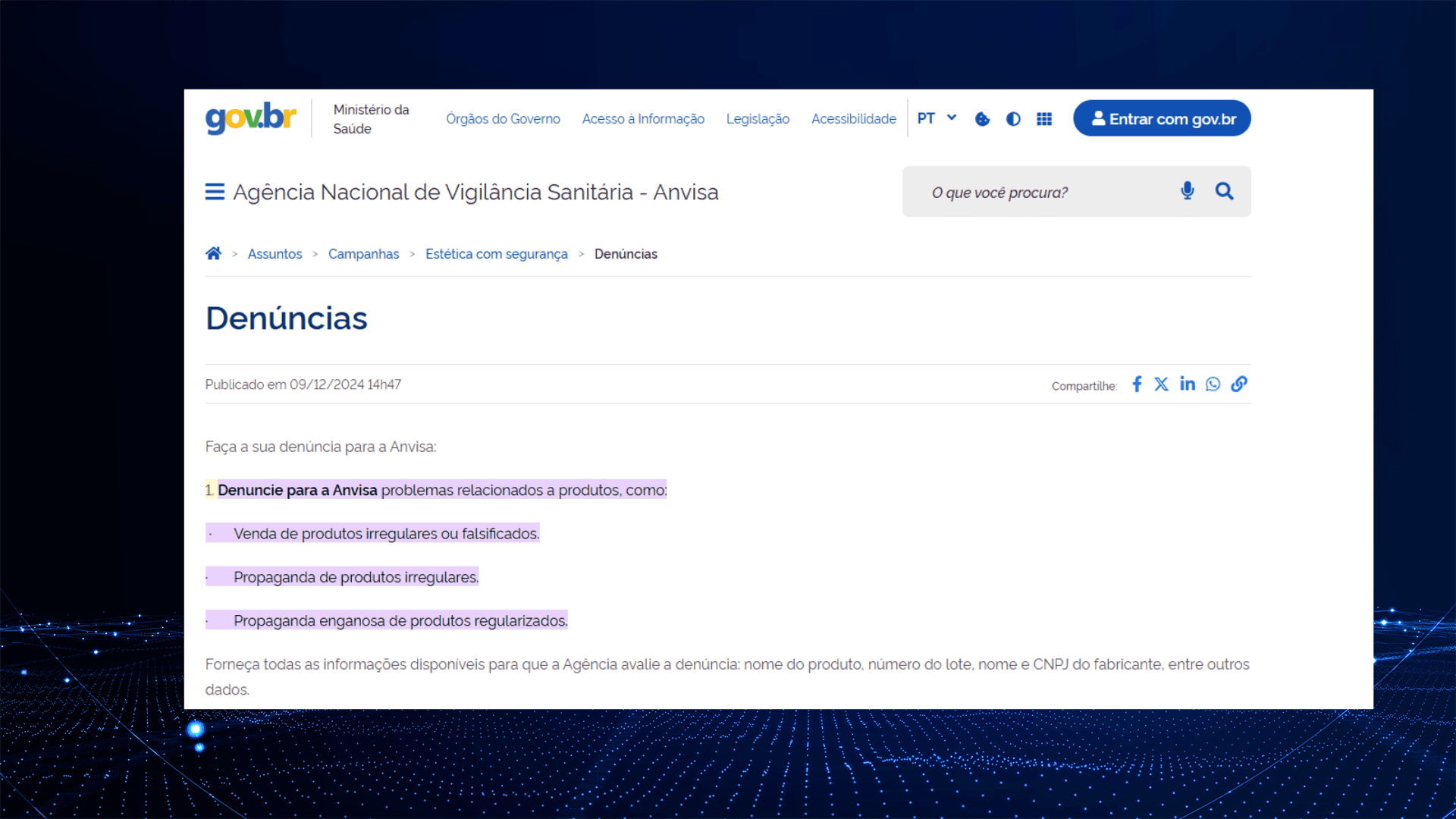Share page via WhatsApp
Image resolution: width=1456 pixels, height=819 pixels.
pos(1213,384)
